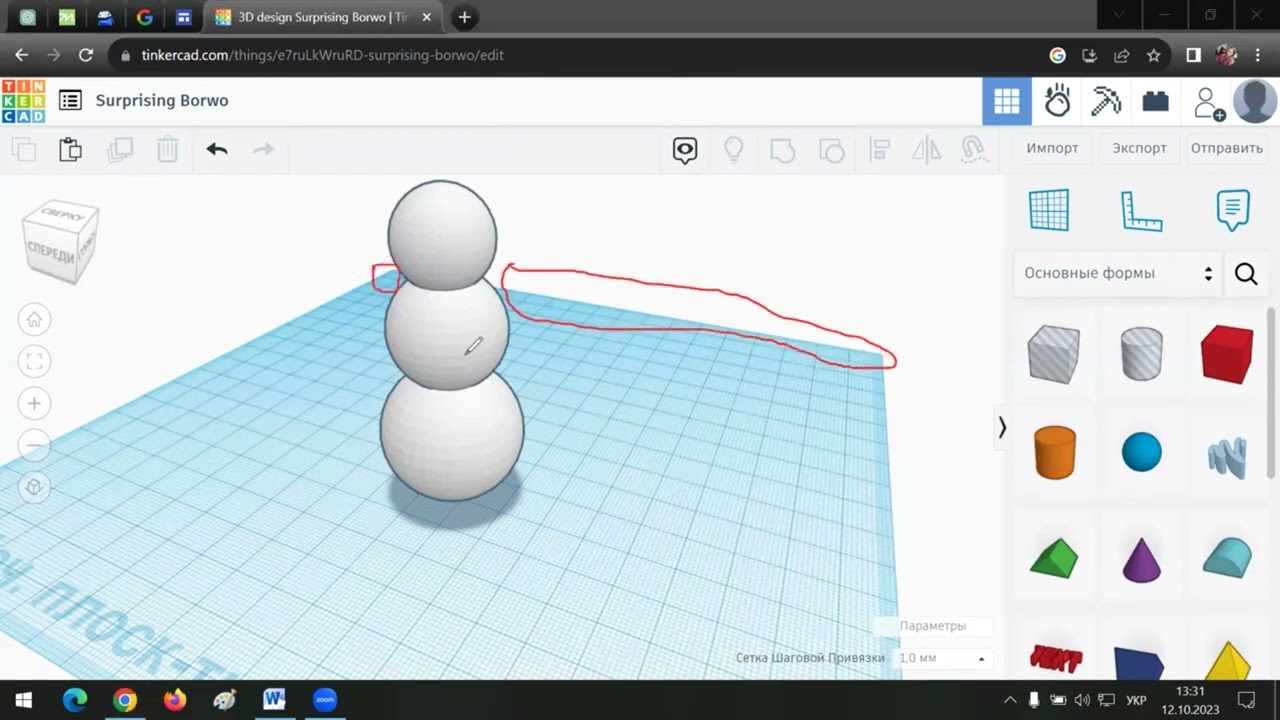This screenshot has height=720, width=1280.
Task: Open the Sim Lab apple icon
Action: (1057, 101)
